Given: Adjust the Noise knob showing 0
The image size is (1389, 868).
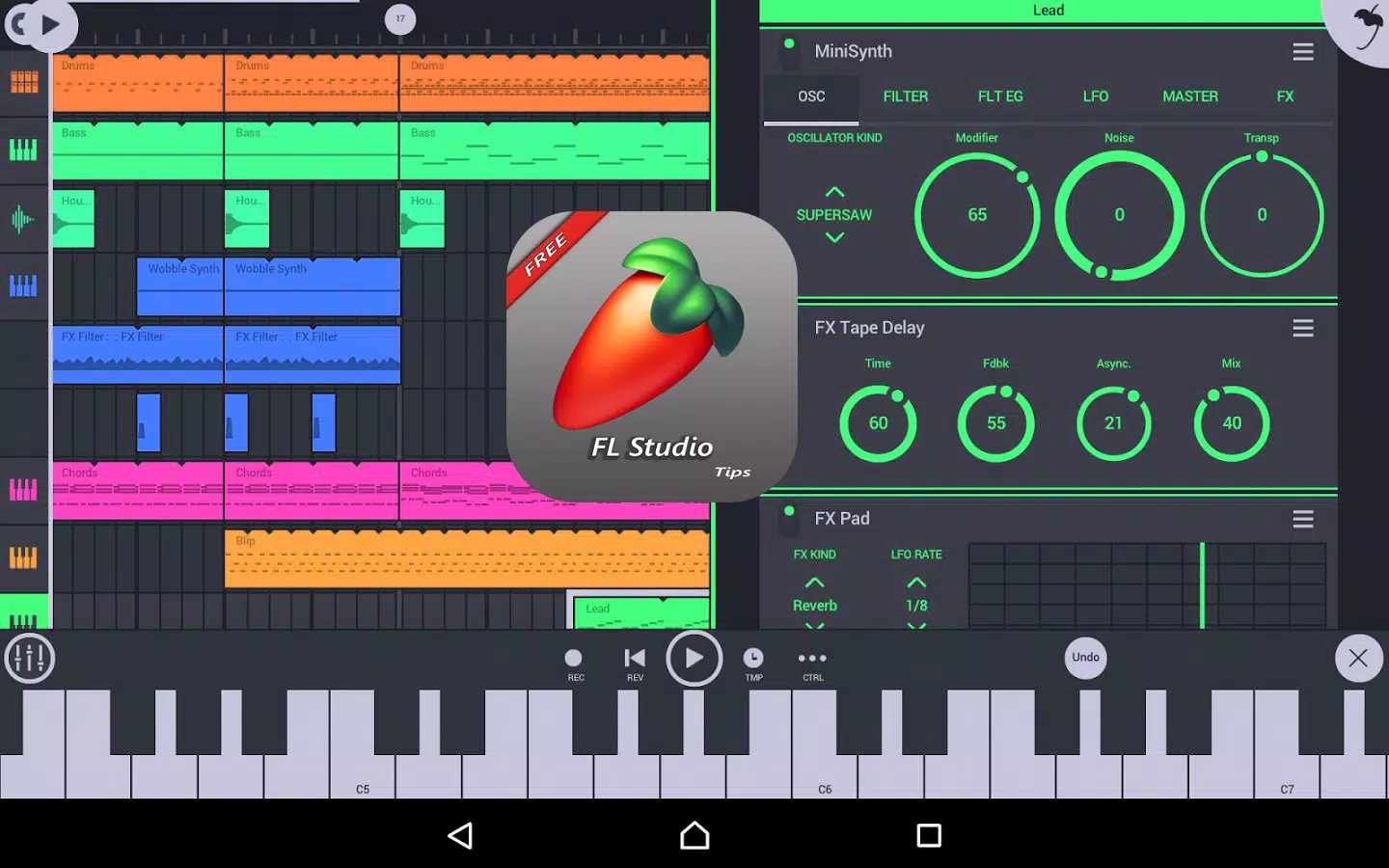Looking at the screenshot, I should [1119, 215].
